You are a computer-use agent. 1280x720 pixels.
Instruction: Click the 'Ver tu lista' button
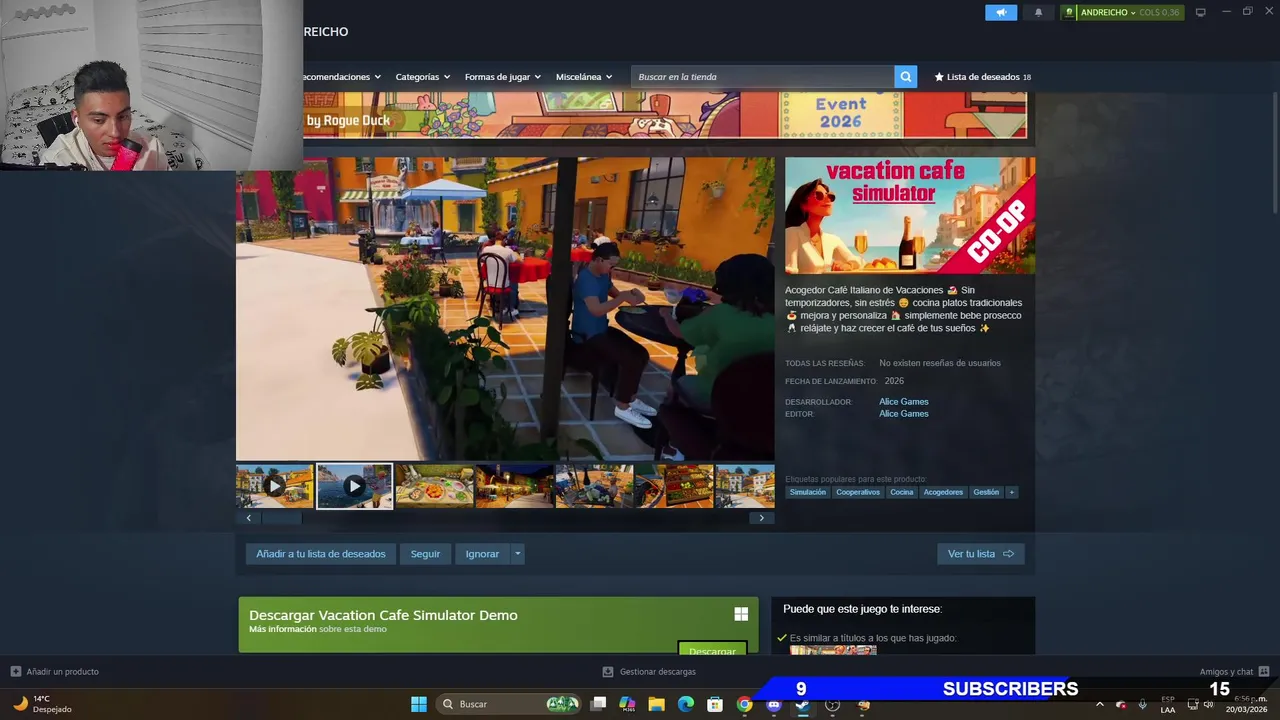(981, 554)
